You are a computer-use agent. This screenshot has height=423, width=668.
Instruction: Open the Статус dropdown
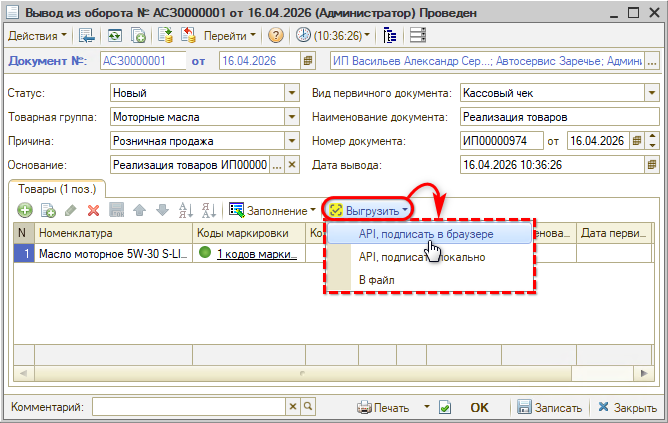pos(292,93)
